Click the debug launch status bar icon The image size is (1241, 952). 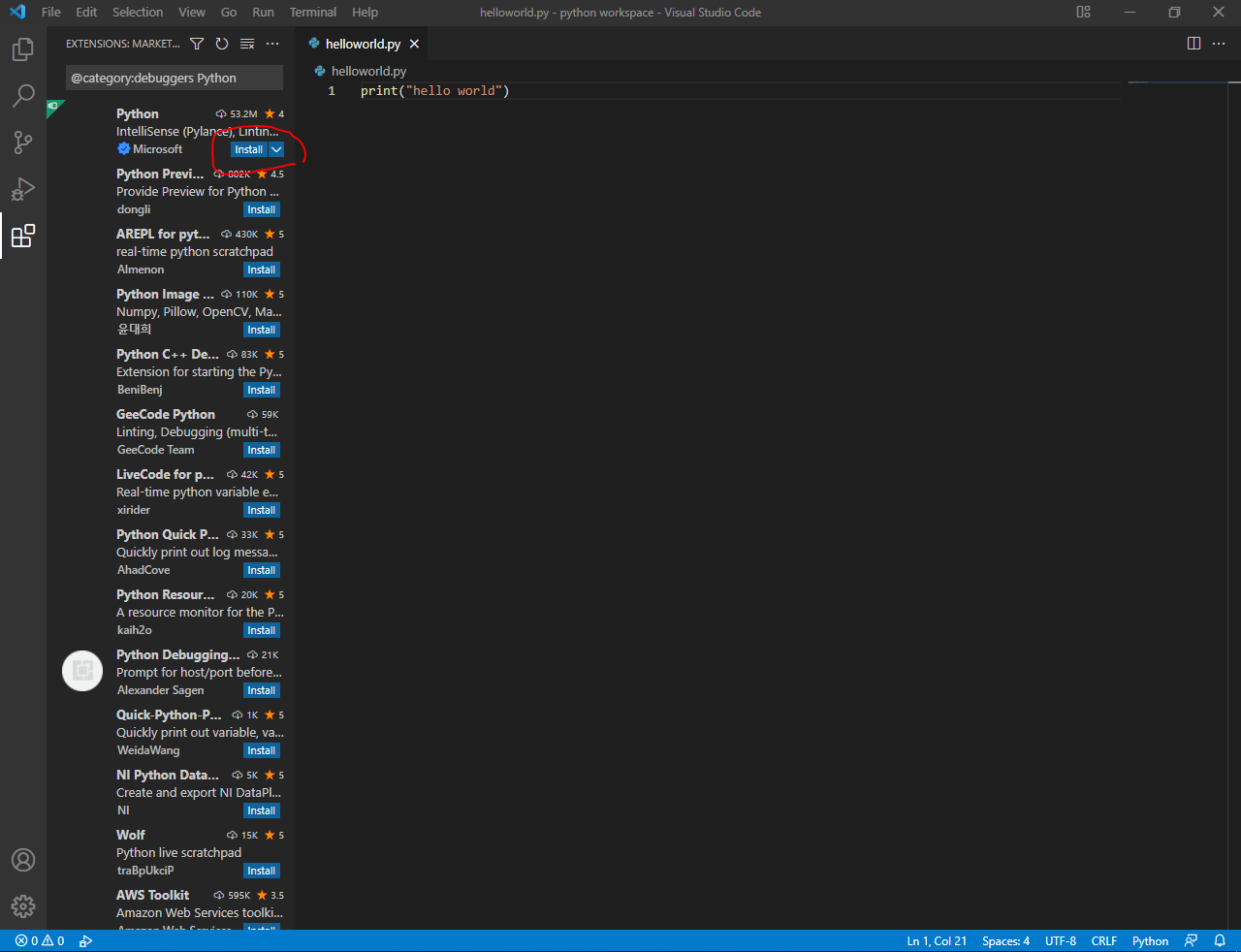85,941
